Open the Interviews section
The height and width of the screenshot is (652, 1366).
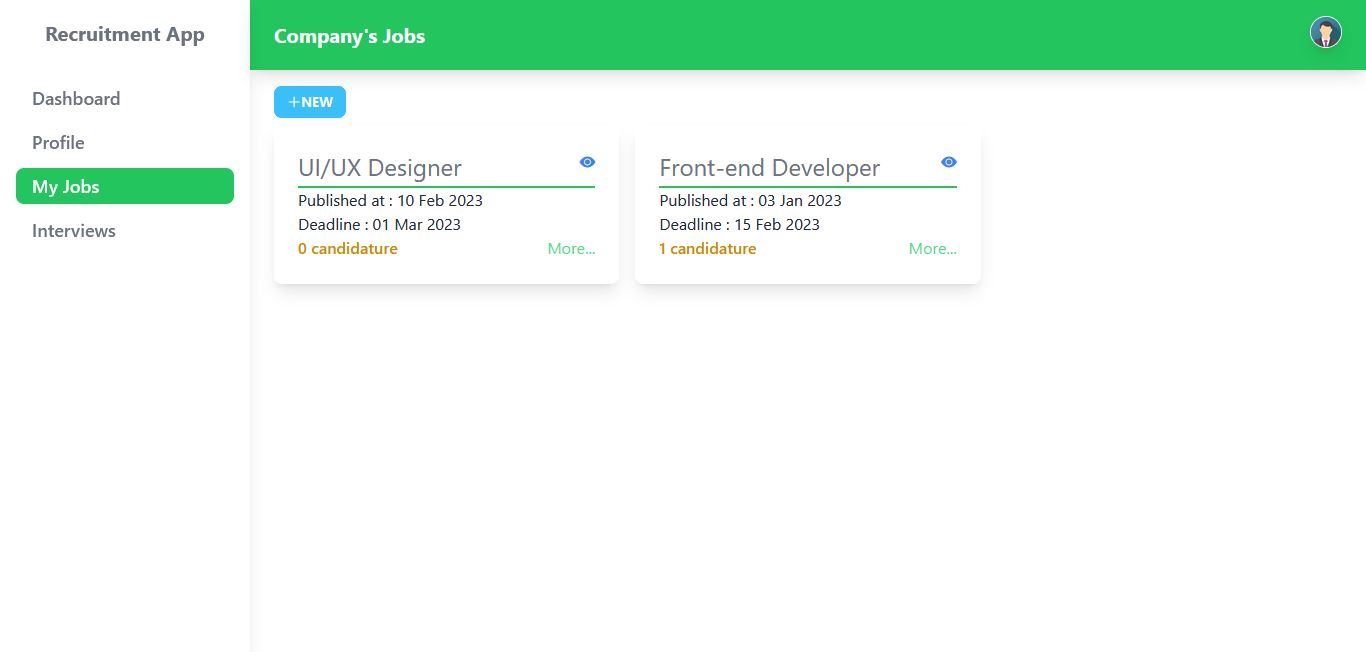[73, 231]
